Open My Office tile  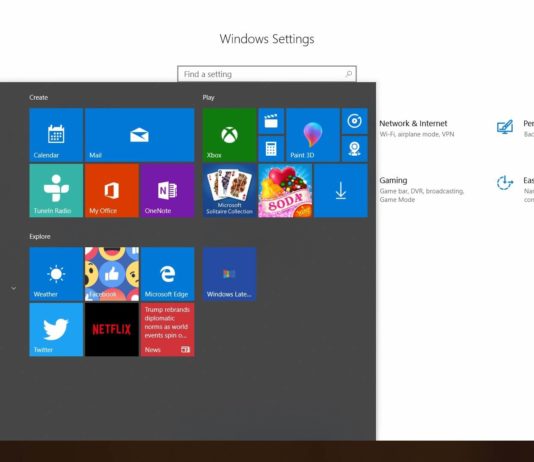click(x=112, y=191)
